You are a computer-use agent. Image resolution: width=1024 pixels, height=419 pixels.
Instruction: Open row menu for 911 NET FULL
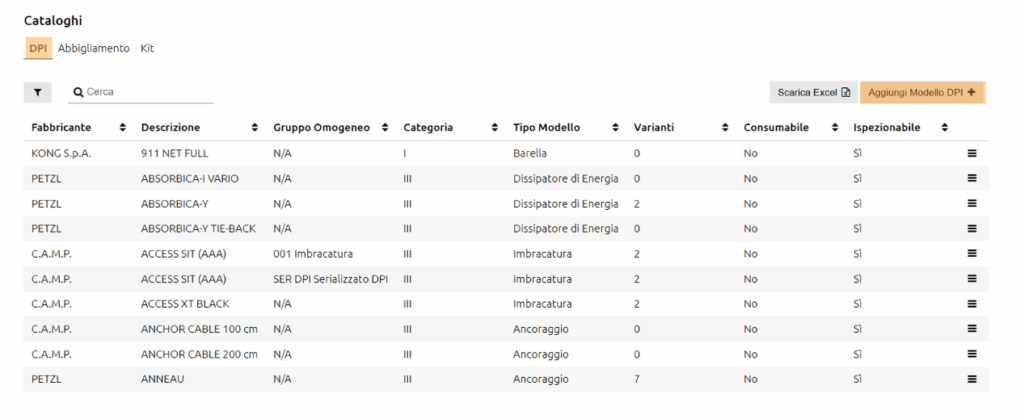pos(971,154)
